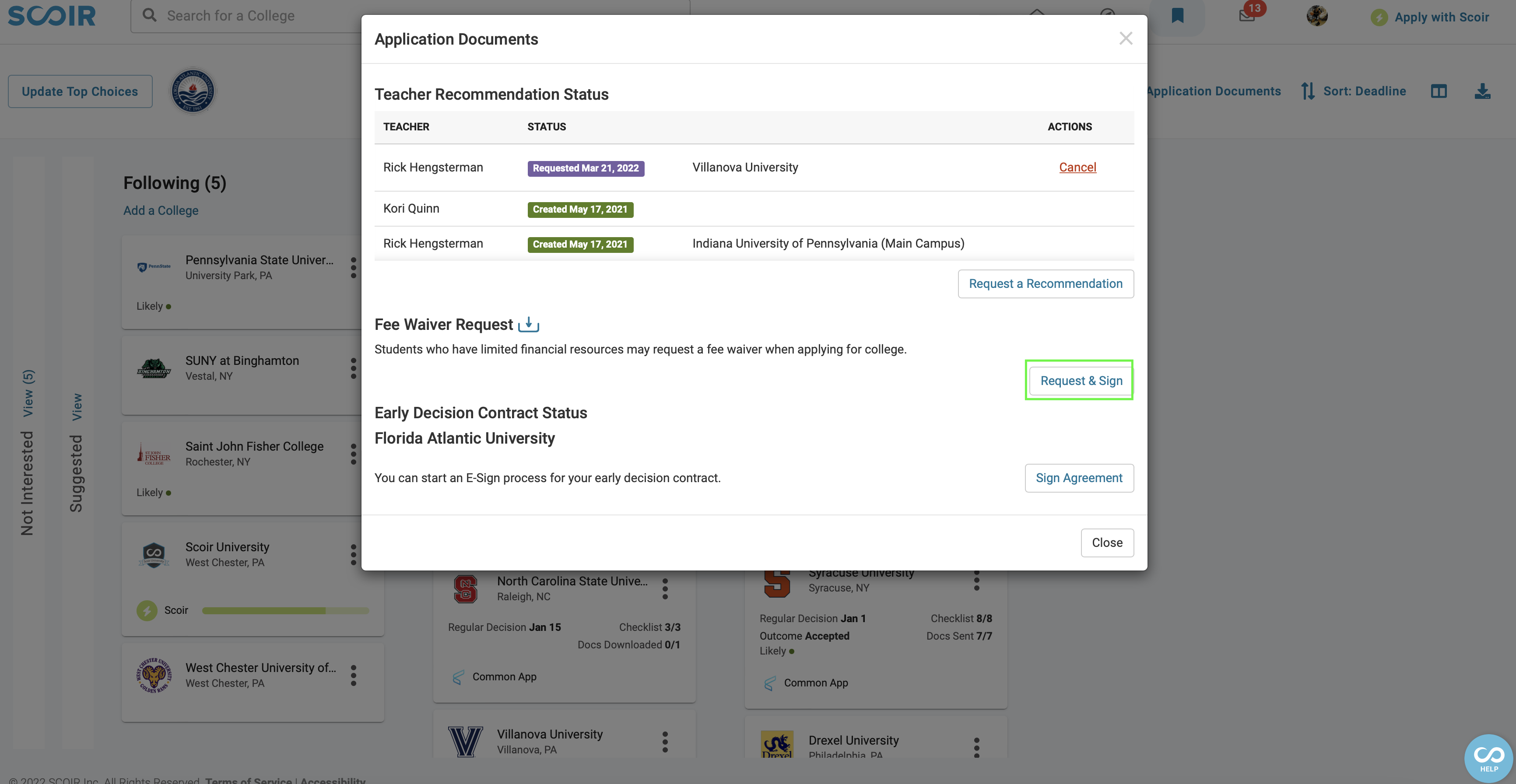Click the Following (5) heading

click(175, 183)
